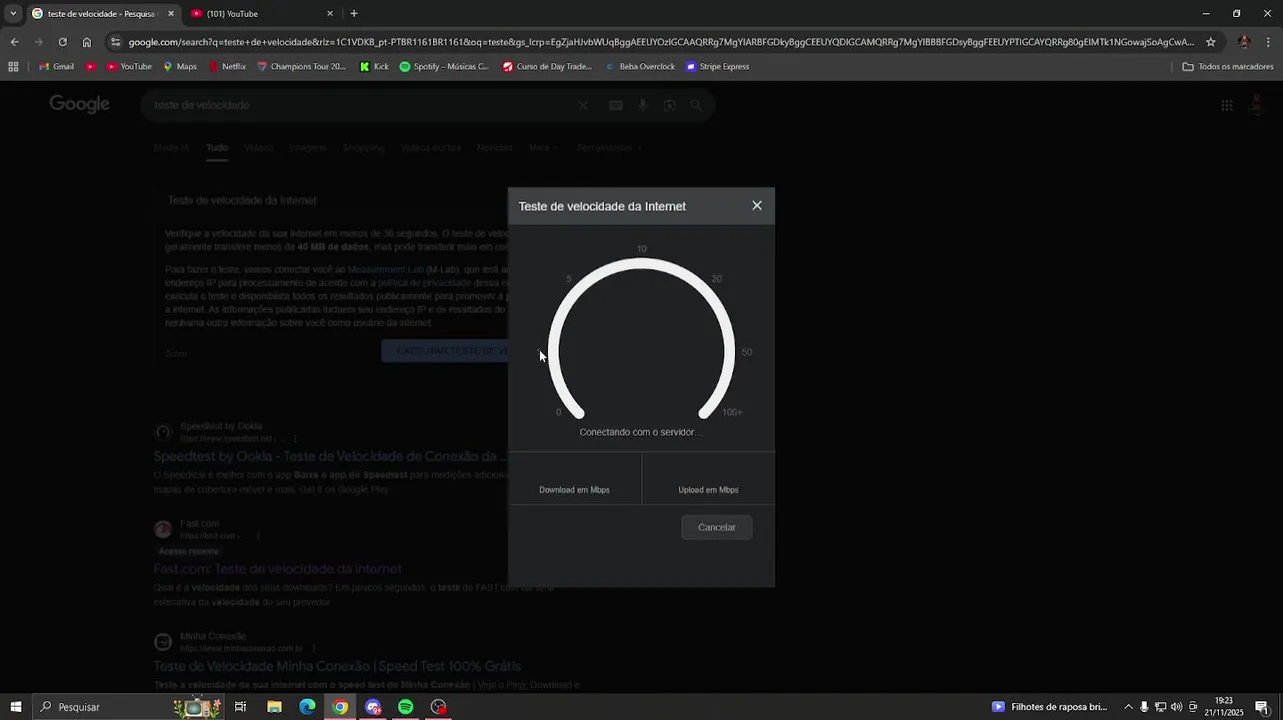Open the Champions Tour bookmark
1283x720 pixels.
[x=301, y=67]
